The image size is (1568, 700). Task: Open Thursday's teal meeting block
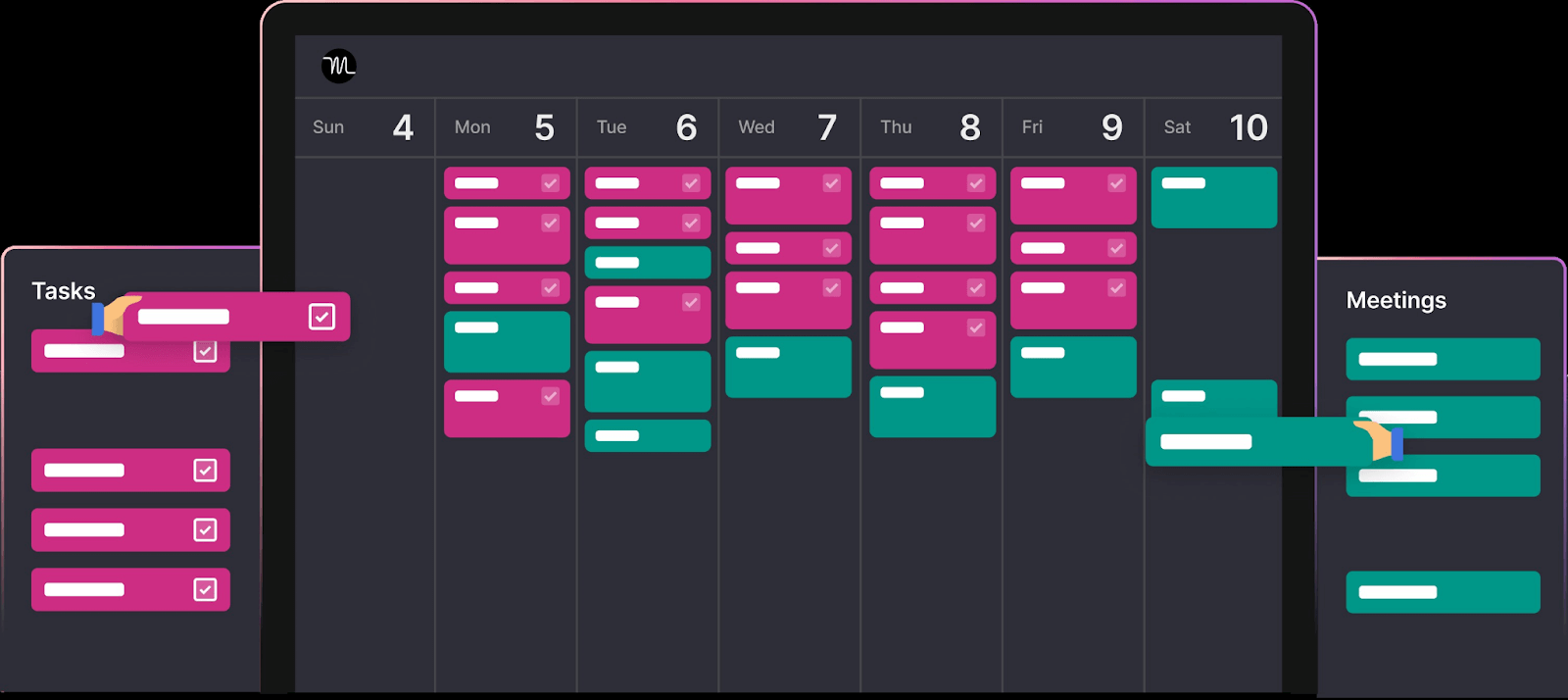(x=932, y=407)
